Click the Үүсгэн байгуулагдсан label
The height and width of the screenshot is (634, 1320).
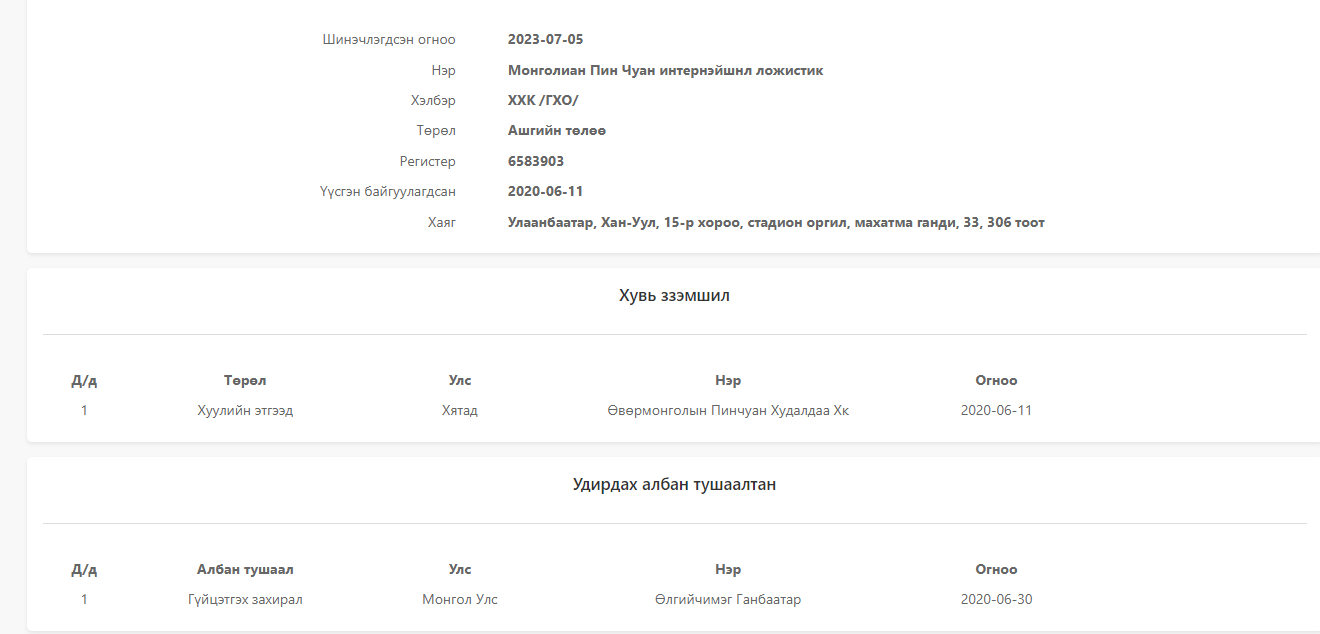pyautogui.click(x=388, y=191)
